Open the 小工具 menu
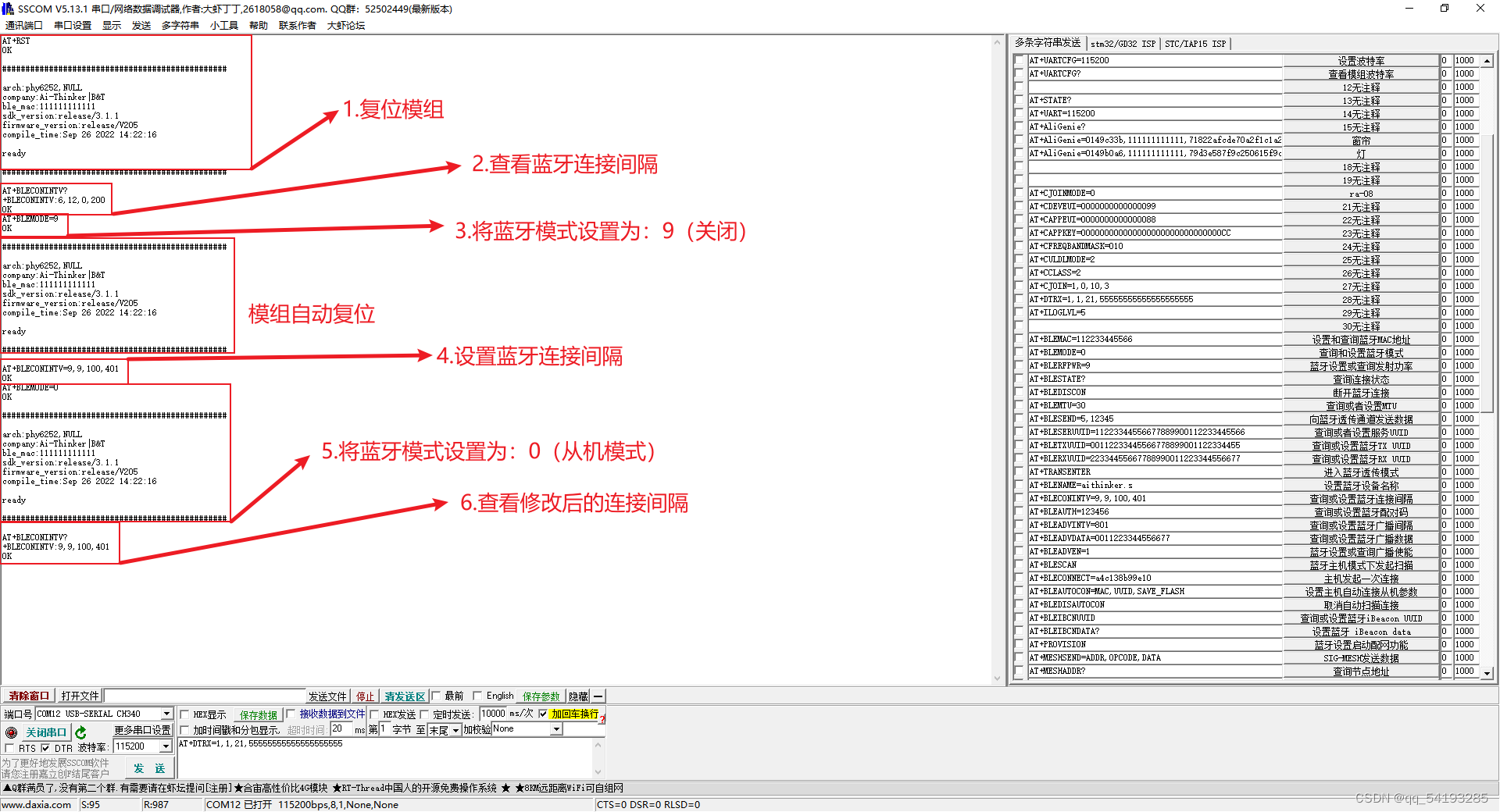The image size is (1500, 812). [224, 26]
